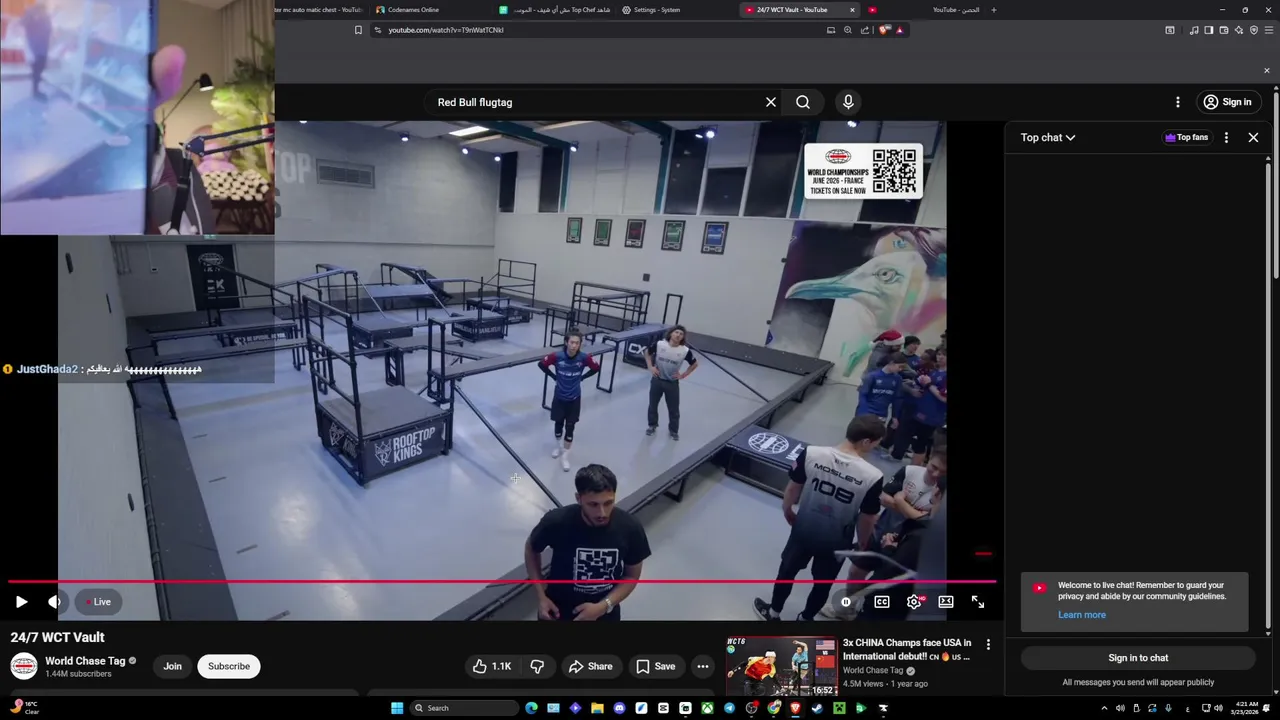
Task: Open World Chase Tag channel avatar
Action: tap(24, 666)
